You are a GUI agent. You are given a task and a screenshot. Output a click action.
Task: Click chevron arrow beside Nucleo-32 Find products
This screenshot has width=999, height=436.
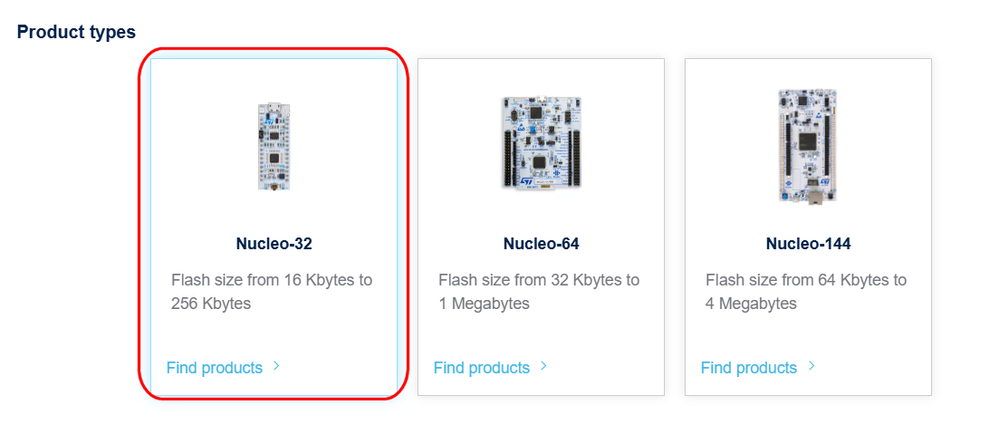click(x=277, y=367)
